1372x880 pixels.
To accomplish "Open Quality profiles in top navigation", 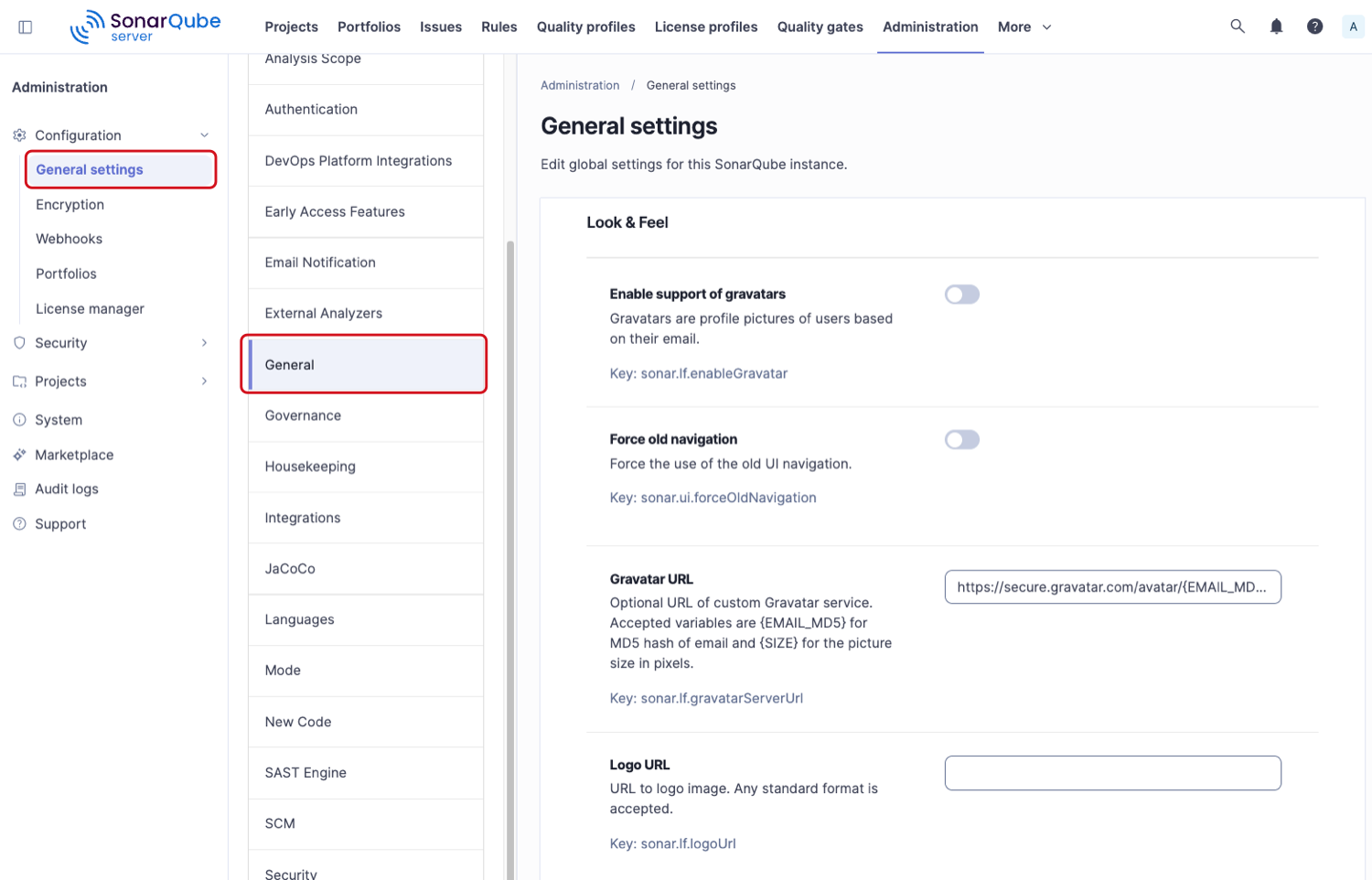I will (x=586, y=27).
